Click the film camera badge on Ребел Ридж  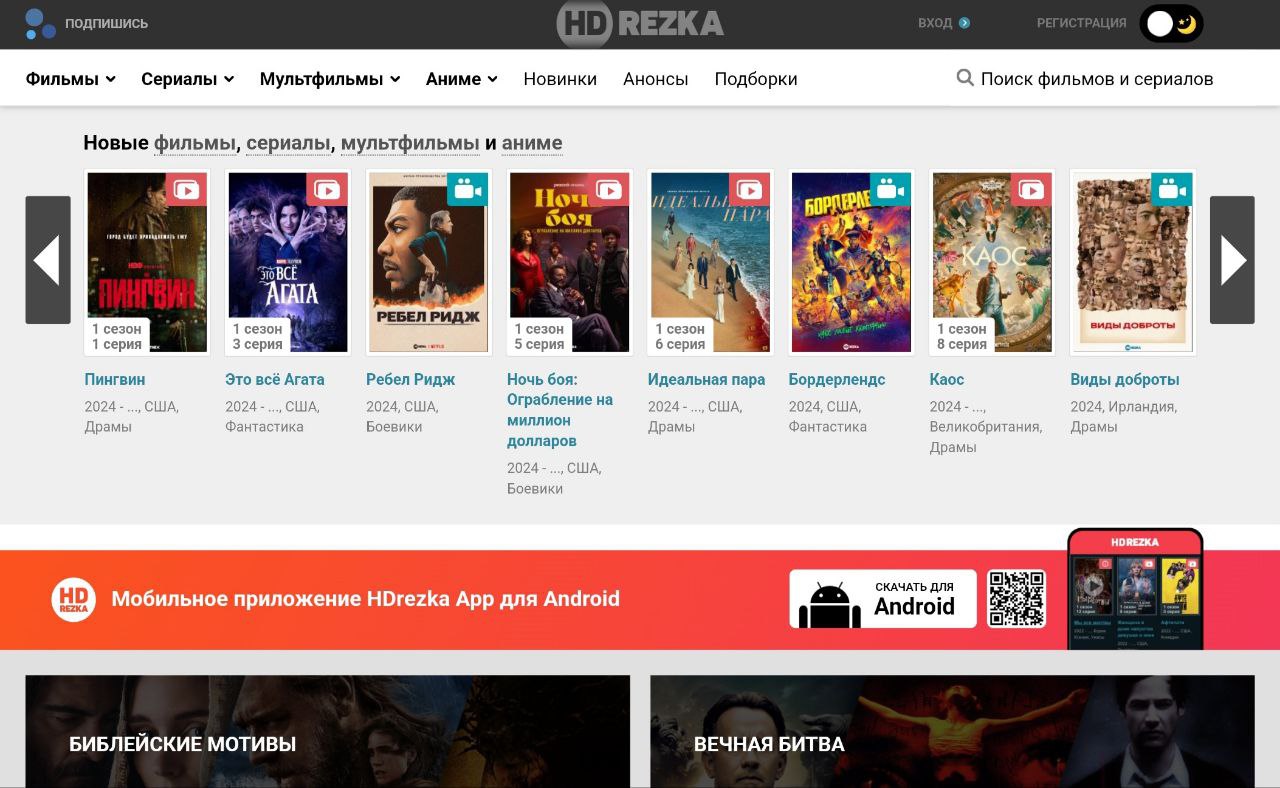[467, 190]
